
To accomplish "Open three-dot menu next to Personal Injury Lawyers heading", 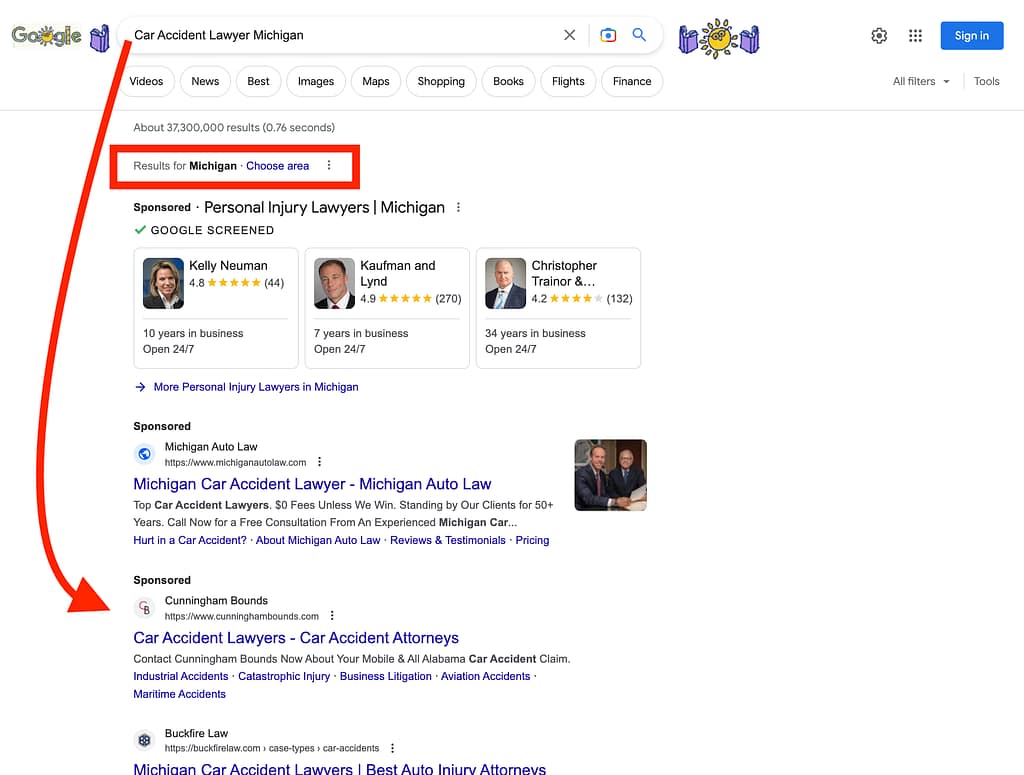I will tap(458, 207).
